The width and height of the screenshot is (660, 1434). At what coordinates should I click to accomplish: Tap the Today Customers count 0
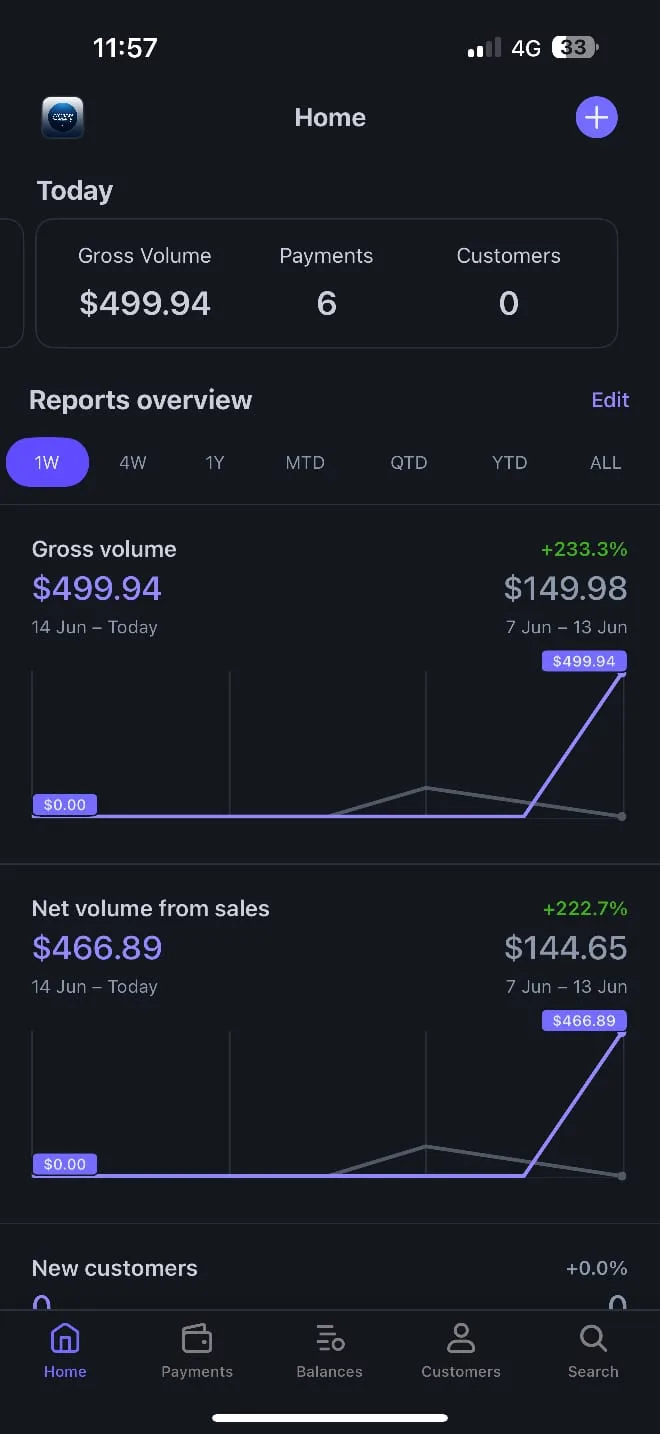pos(508,304)
